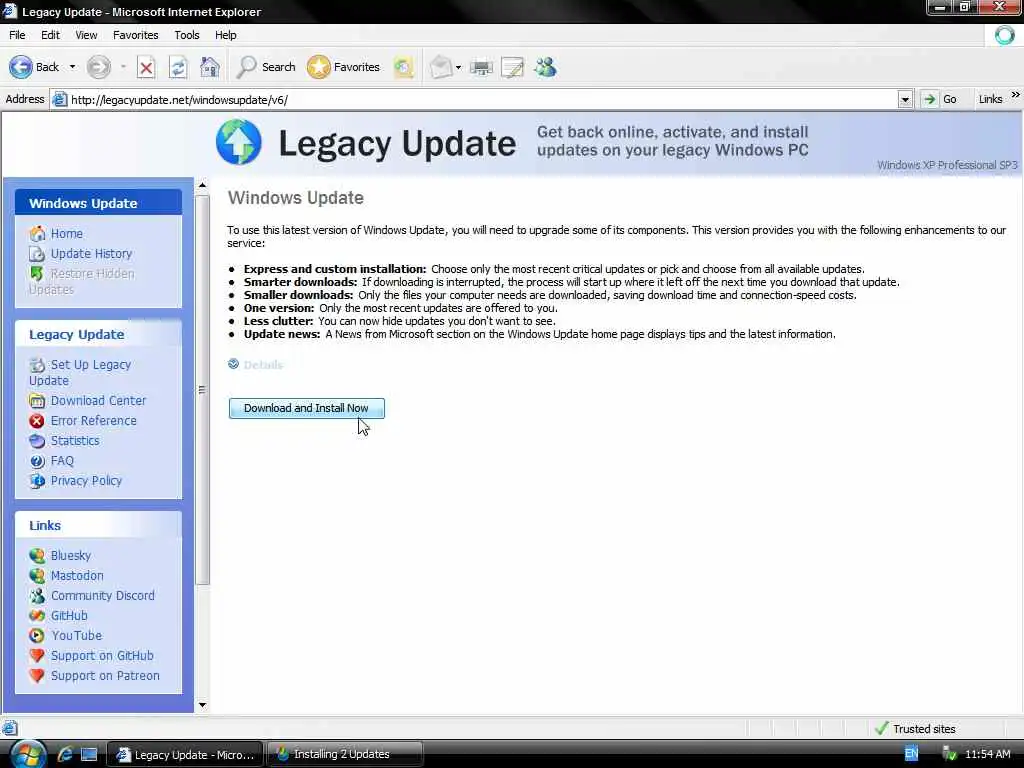The height and width of the screenshot is (768, 1024).
Task: Click the Messenger people toolbar icon
Action: tap(545, 67)
